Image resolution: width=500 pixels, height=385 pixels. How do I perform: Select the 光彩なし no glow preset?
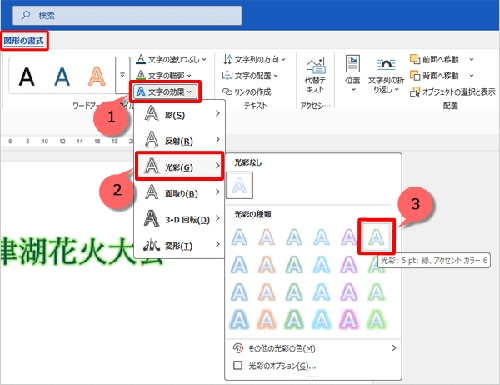point(239,185)
